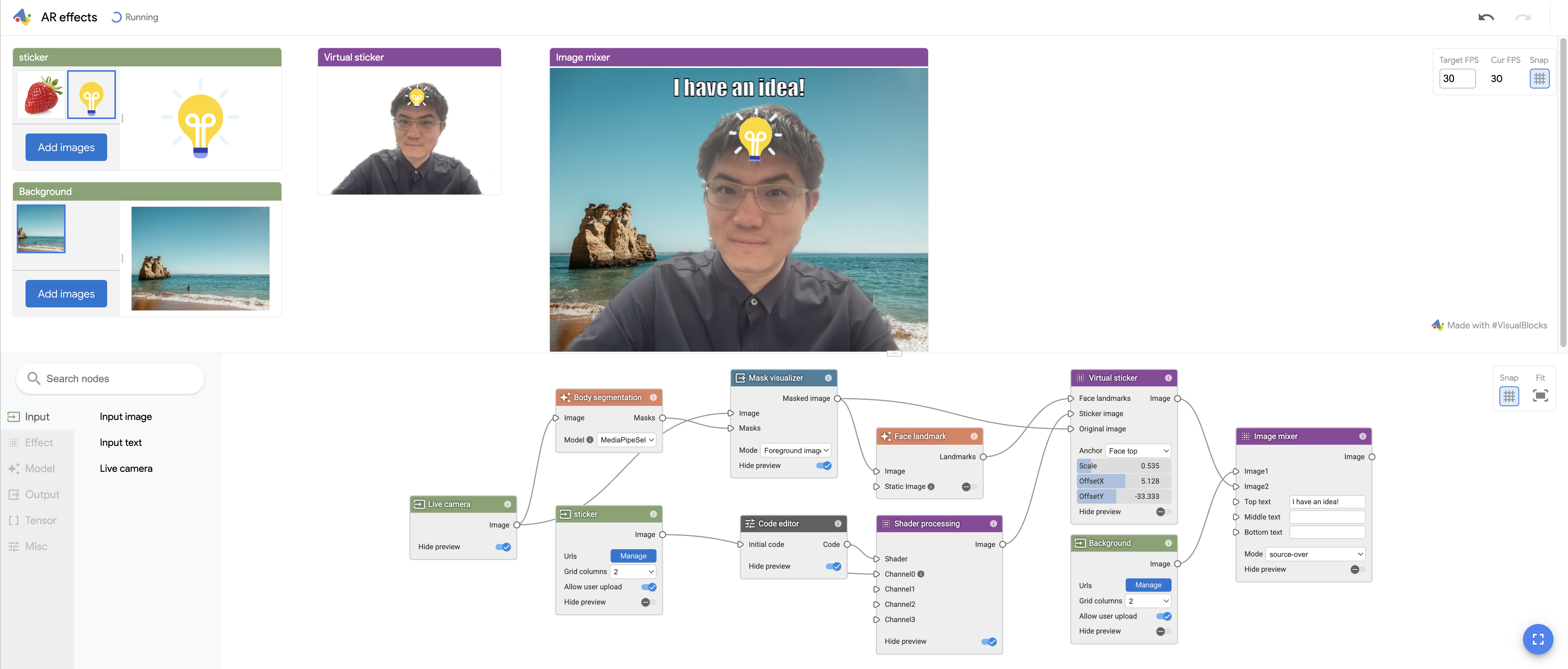
Task: Adjust the OffsetY slider value
Action: (x=1124, y=497)
